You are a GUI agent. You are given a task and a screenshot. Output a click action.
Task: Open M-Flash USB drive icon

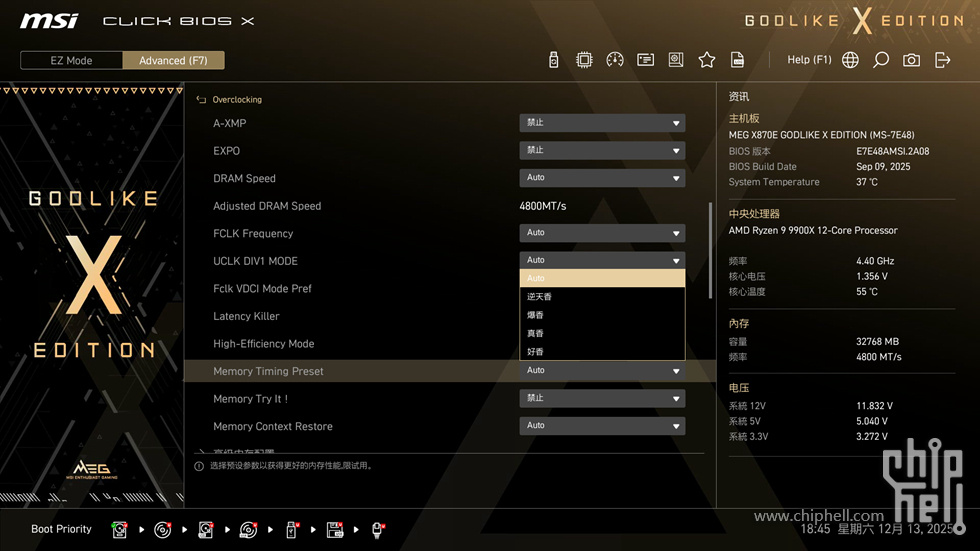(554, 60)
